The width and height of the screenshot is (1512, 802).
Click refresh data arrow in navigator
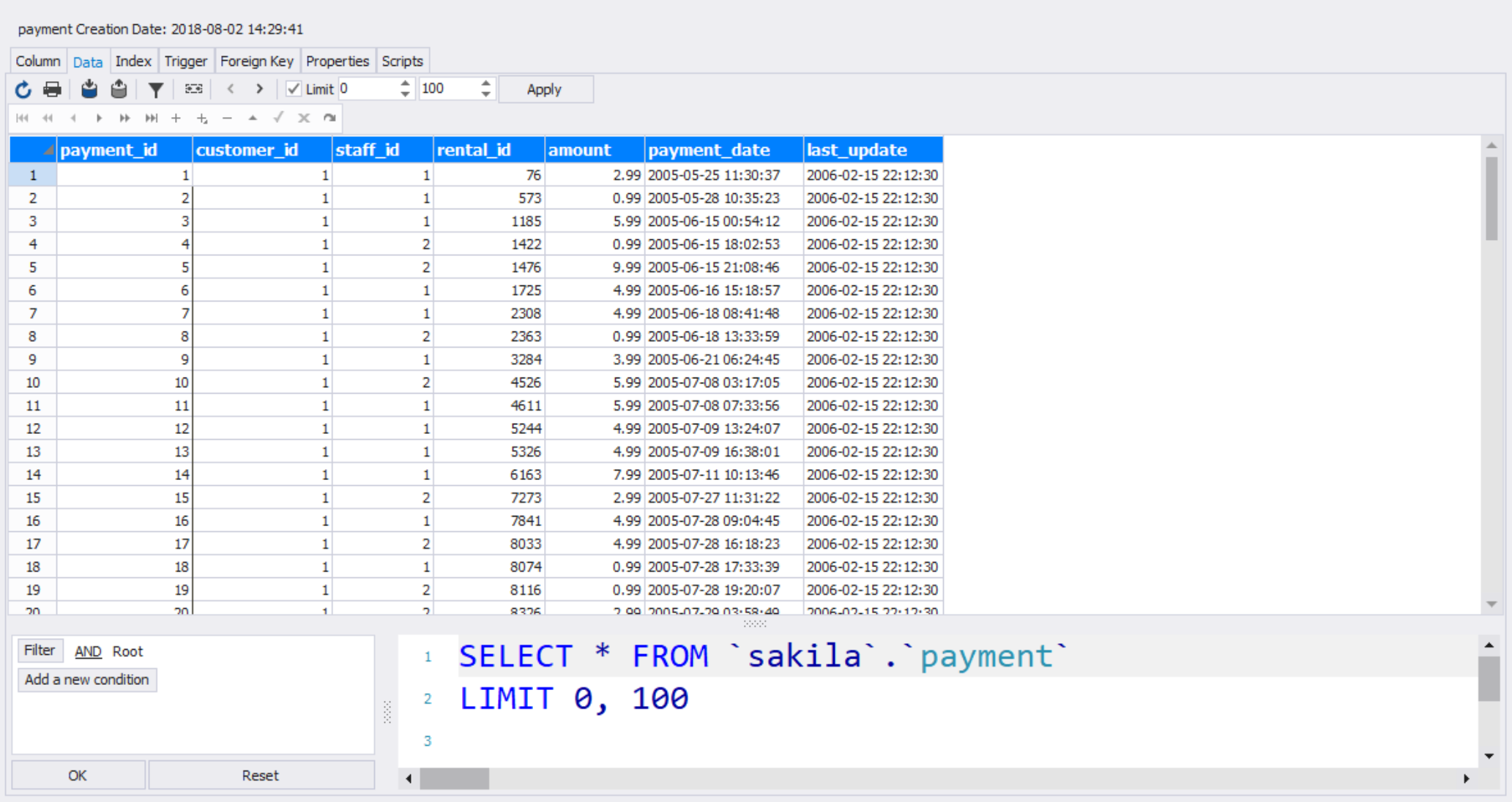point(329,118)
